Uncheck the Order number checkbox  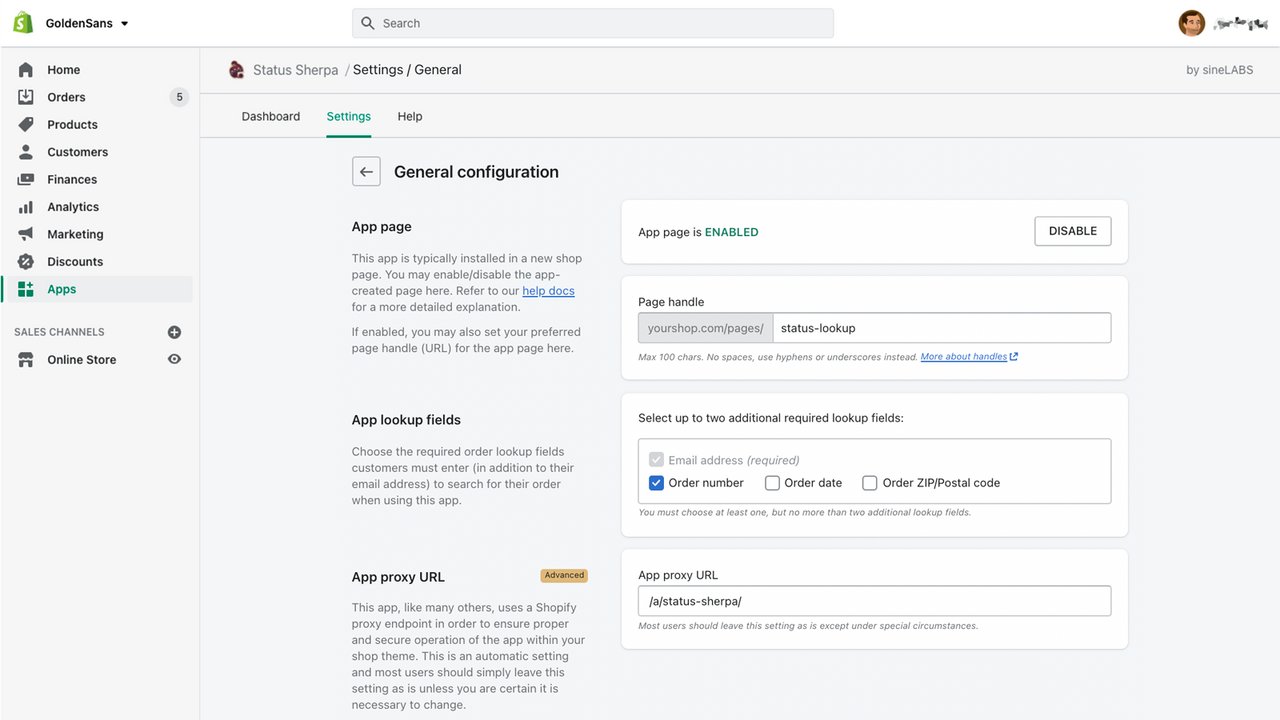pos(657,483)
